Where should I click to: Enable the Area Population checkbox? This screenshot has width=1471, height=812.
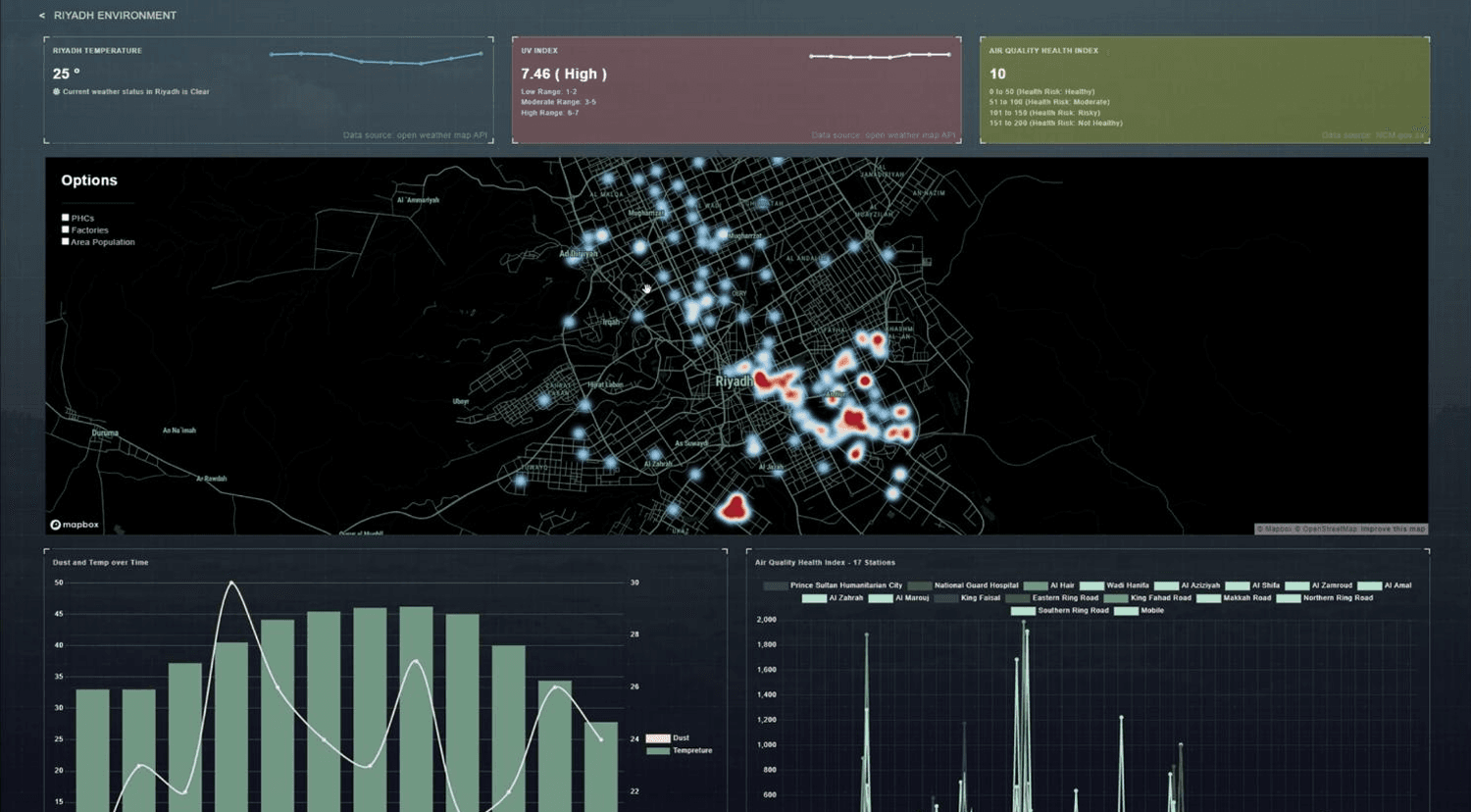click(x=66, y=241)
